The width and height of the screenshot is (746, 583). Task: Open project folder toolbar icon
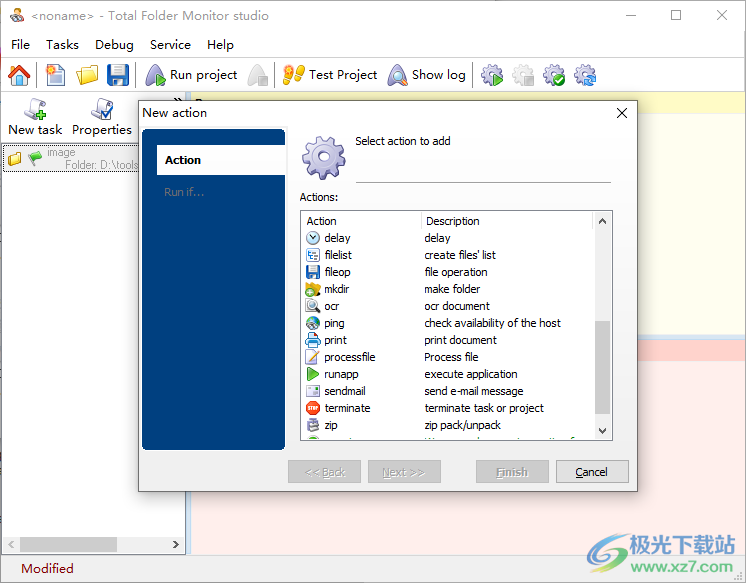coord(87,75)
